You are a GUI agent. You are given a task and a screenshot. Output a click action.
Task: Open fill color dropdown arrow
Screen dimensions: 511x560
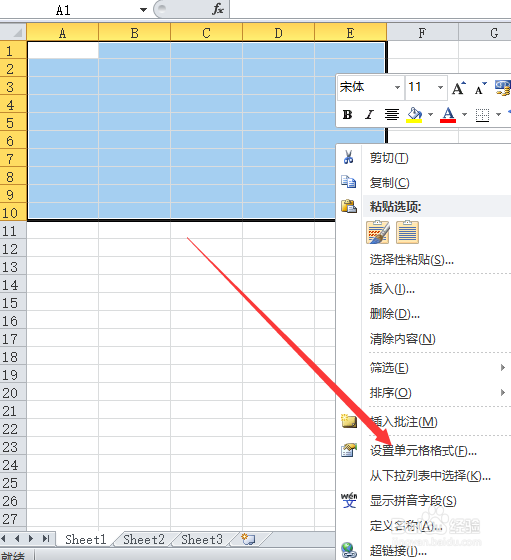tap(430, 115)
